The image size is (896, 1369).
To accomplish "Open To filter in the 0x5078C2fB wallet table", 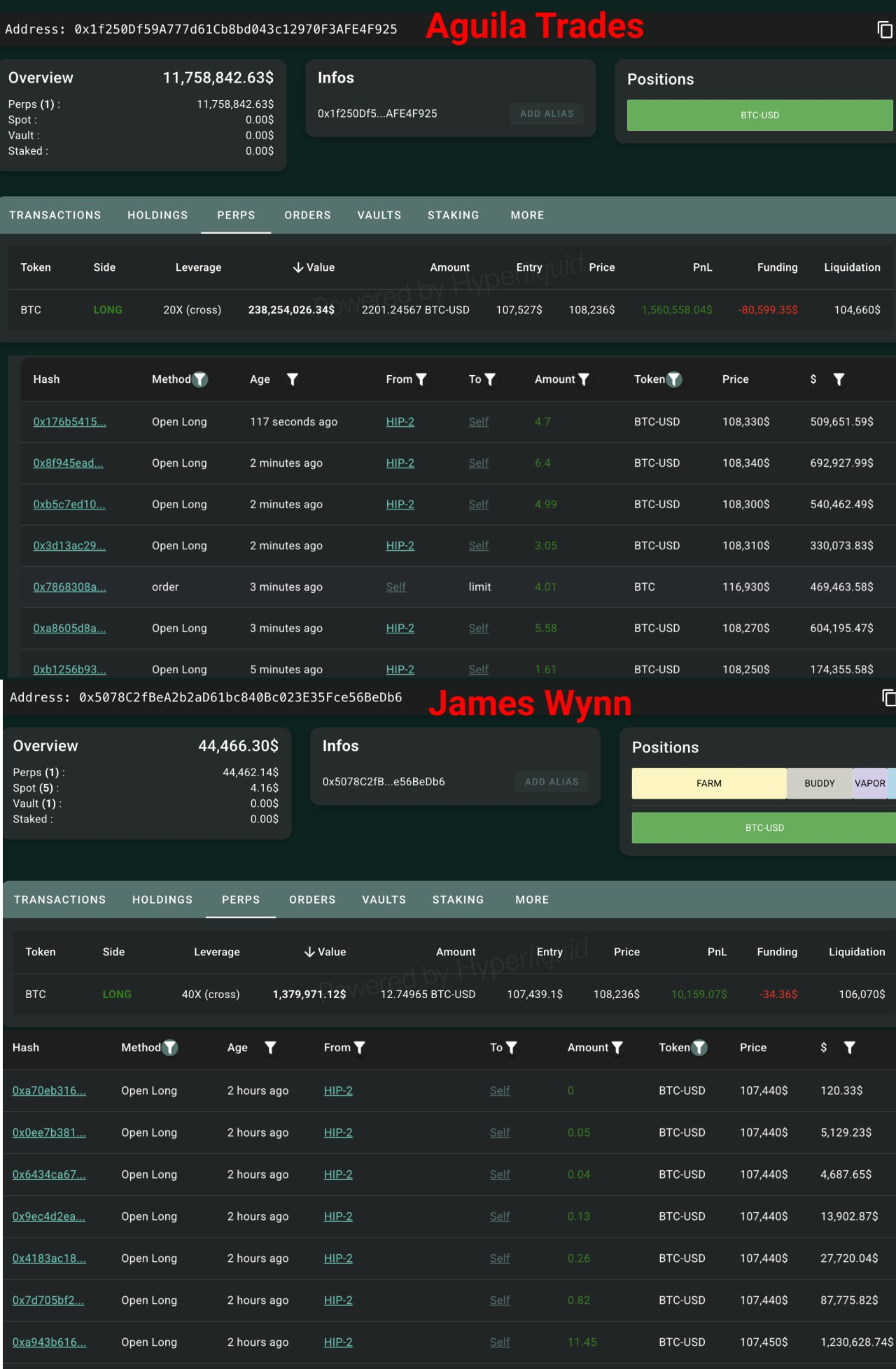I will [512, 1048].
